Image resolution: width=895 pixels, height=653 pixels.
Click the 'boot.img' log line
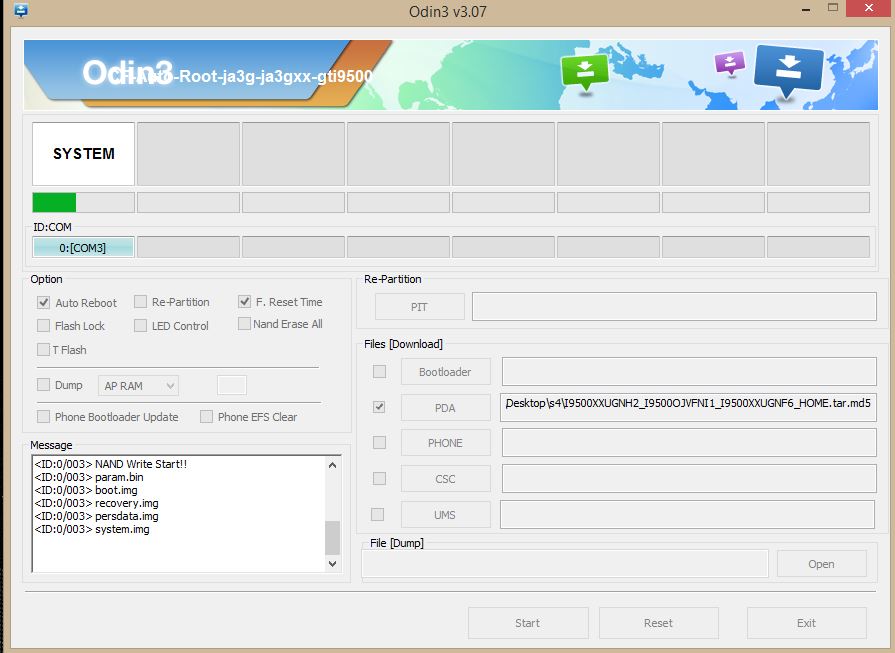(86, 490)
